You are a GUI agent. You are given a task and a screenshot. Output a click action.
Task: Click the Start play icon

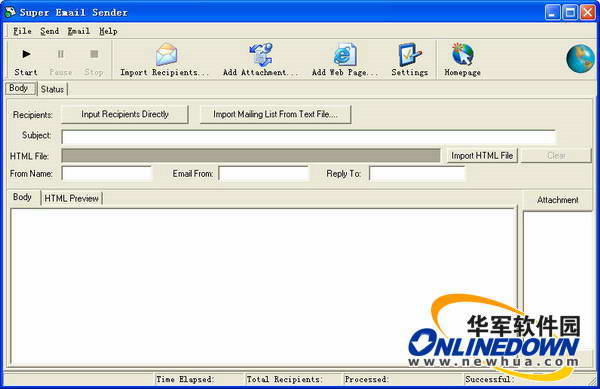(x=26, y=54)
